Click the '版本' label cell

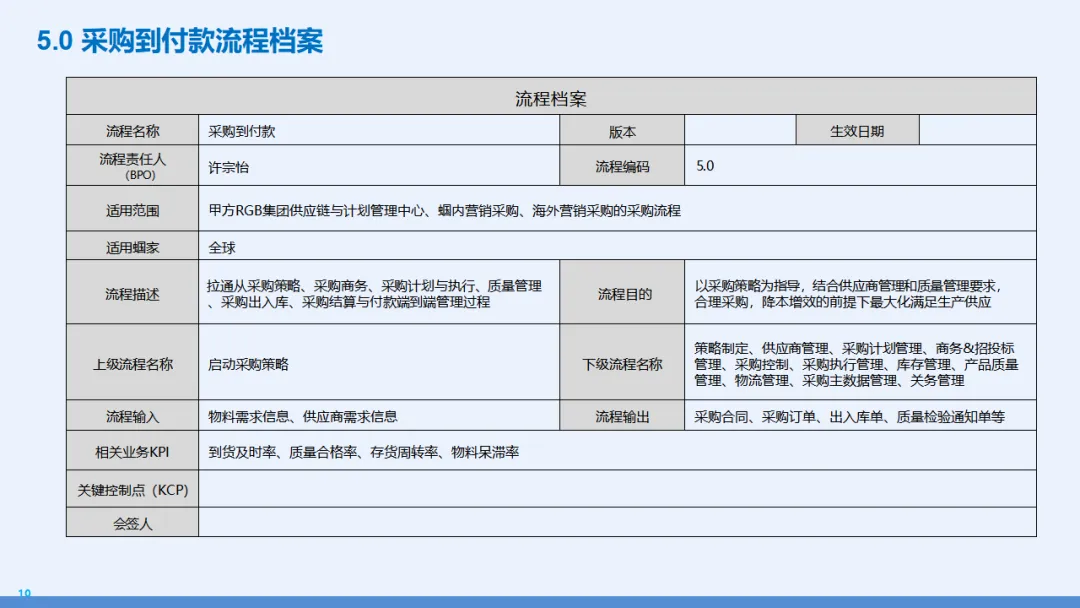coord(622,130)
